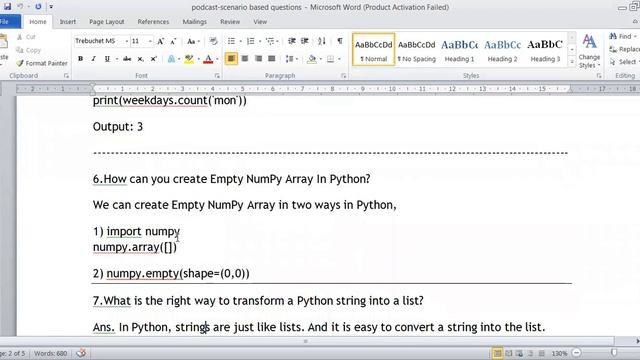The width and height of the screenshot is (640, 360).
Task: Select Align Text Left
Action: (231, 59)
